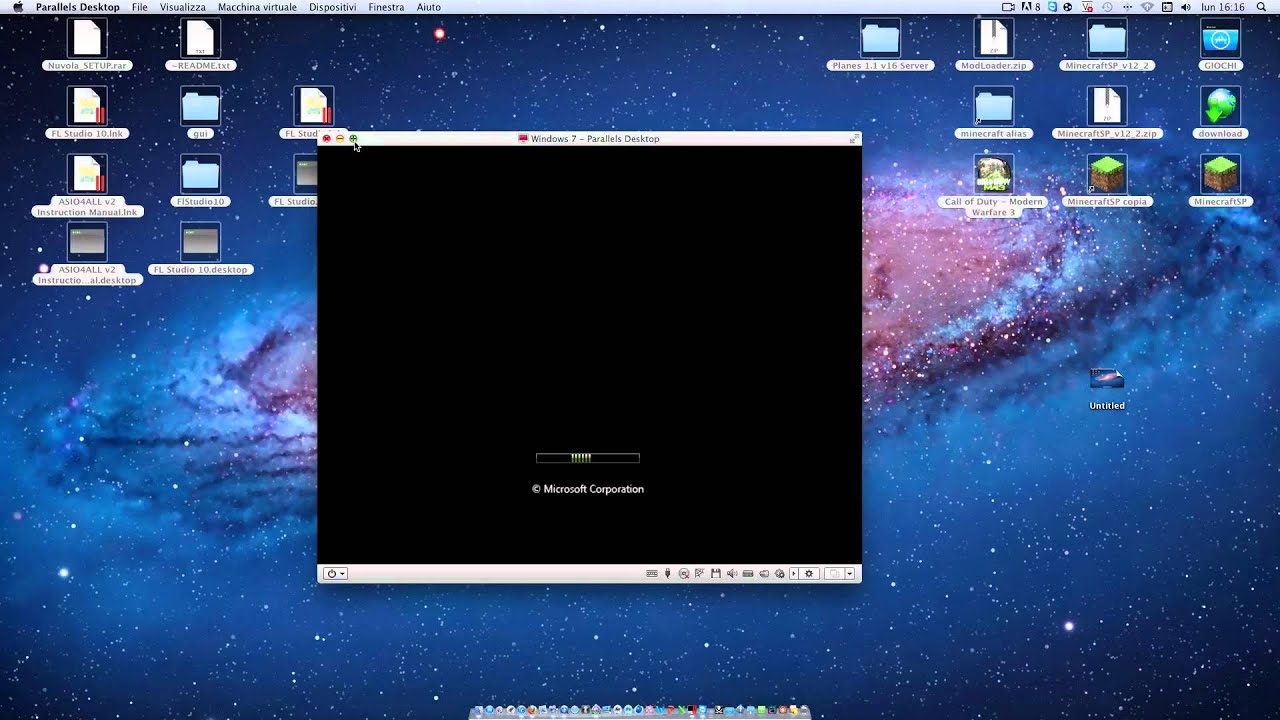Click the sound speaker icon in Parallels status bar

tap(732, 574)
